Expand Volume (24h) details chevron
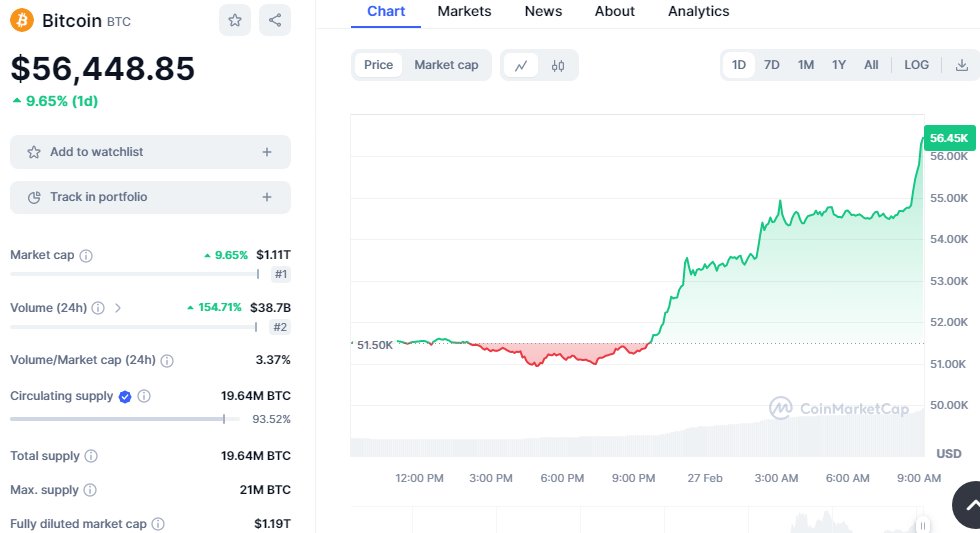980x533 pixels. click(118, 308)
